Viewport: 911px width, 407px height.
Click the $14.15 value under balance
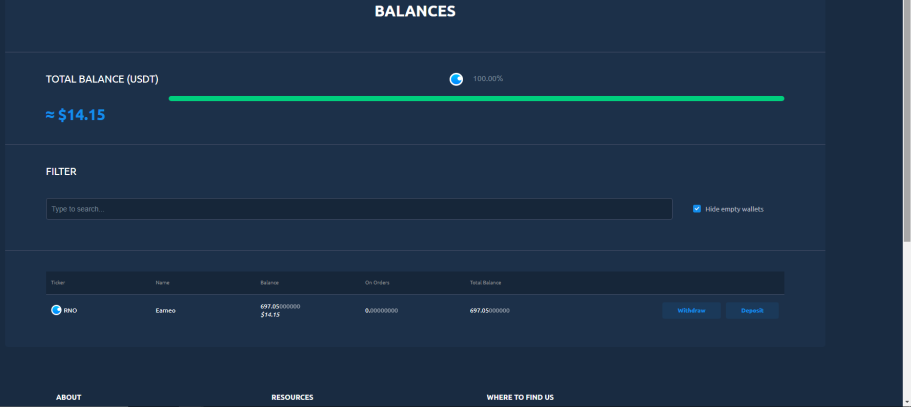click(270, 315)
